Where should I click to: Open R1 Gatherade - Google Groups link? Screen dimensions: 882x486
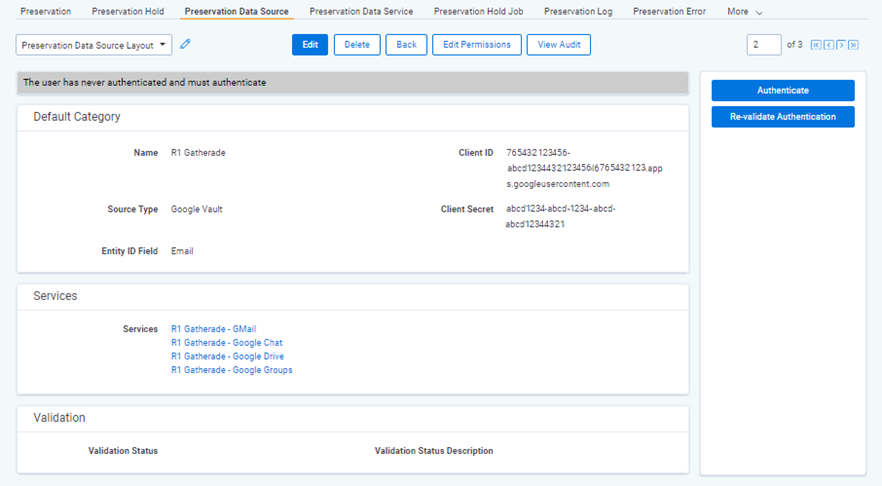coord(232,370)
